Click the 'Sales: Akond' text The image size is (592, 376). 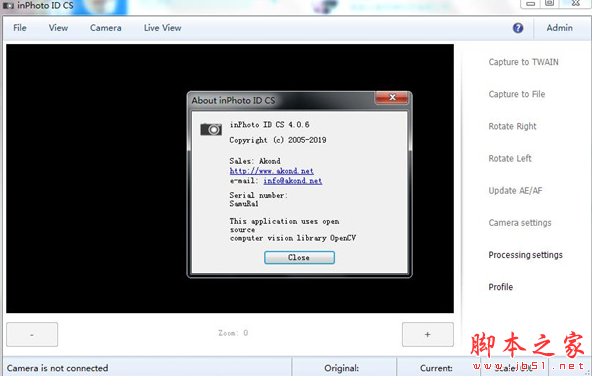pyautogui.click(x=255, y=161)
